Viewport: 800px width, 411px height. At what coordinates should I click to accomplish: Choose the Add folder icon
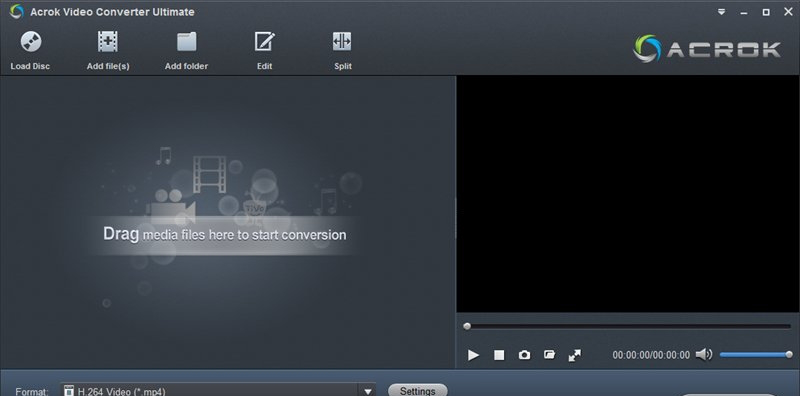[x=186, y=42]
